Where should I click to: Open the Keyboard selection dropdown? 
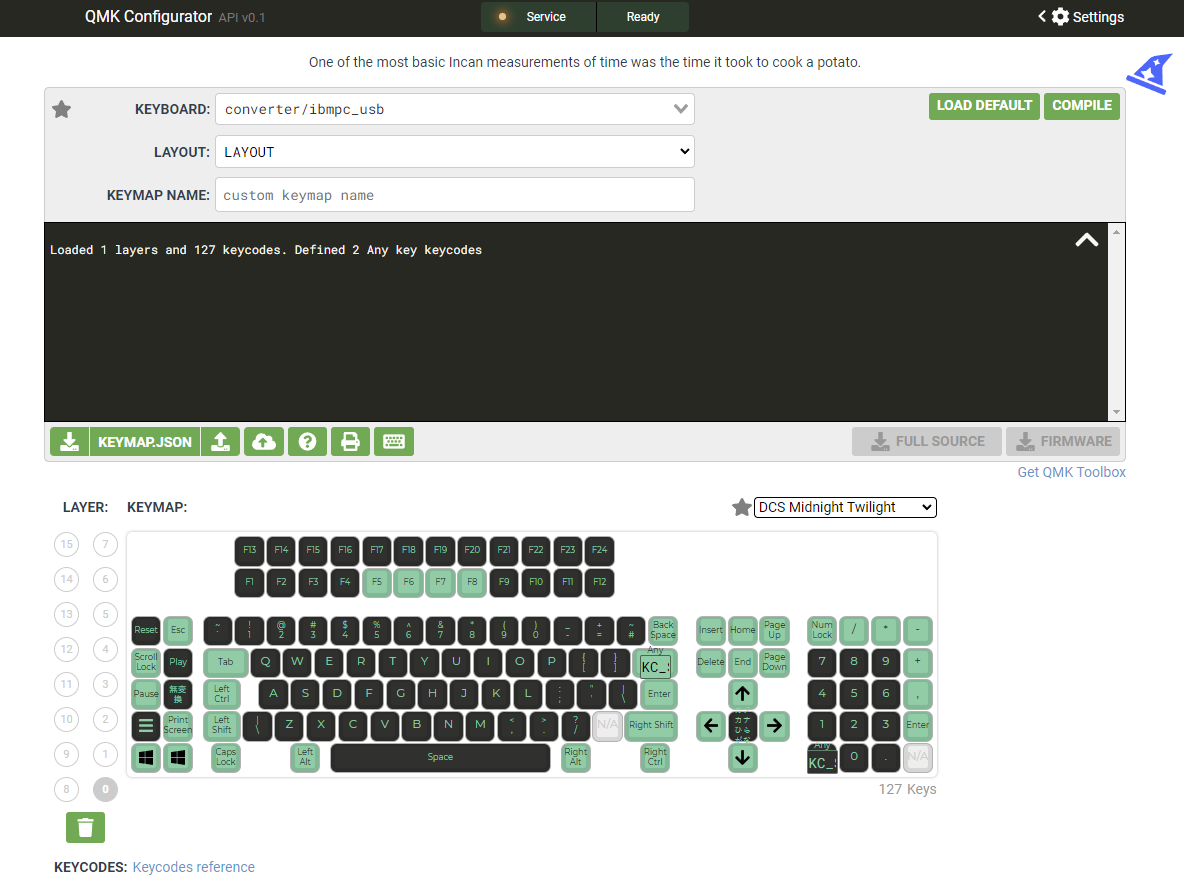click(x=455, y=109)
